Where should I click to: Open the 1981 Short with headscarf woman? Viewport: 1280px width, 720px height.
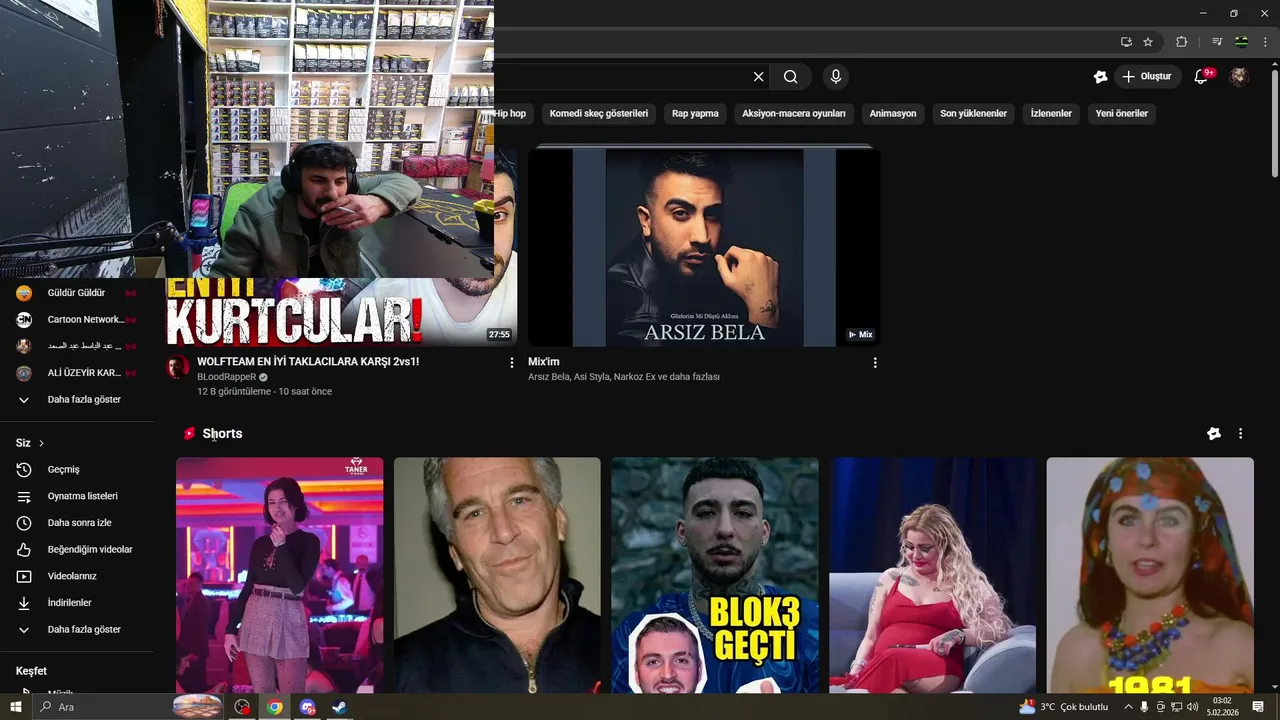tap(1150, 575)
